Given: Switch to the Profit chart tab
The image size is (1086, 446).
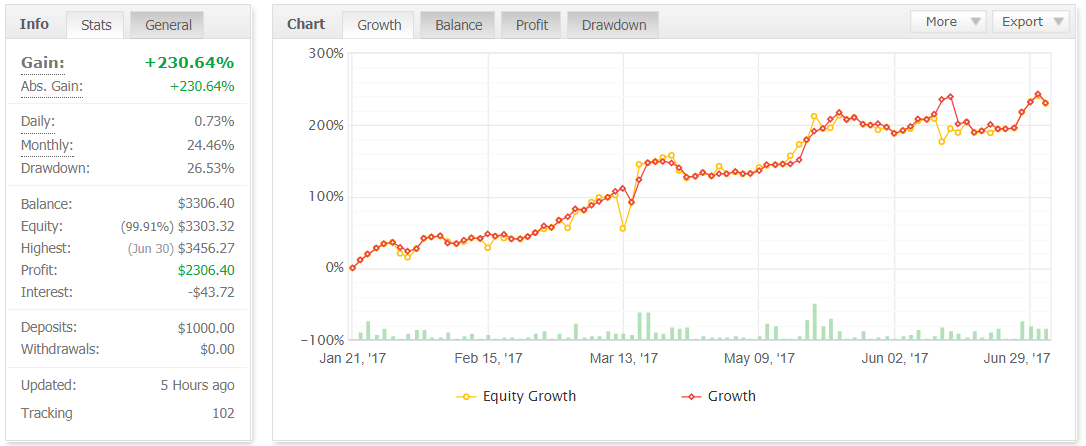Looking at the screenshot, I should pos(532,25).
